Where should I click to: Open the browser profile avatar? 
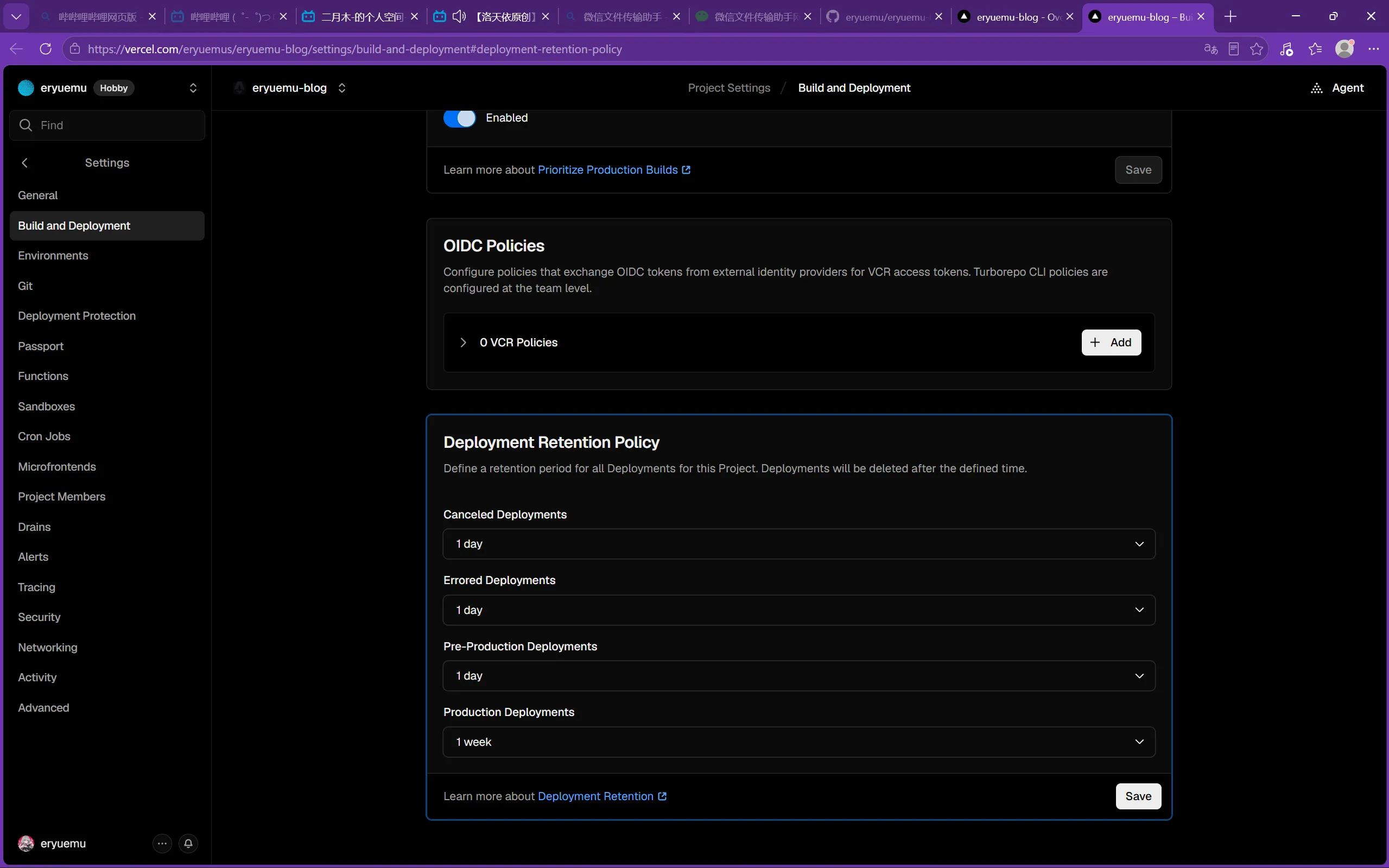[x=1344, y=49]
